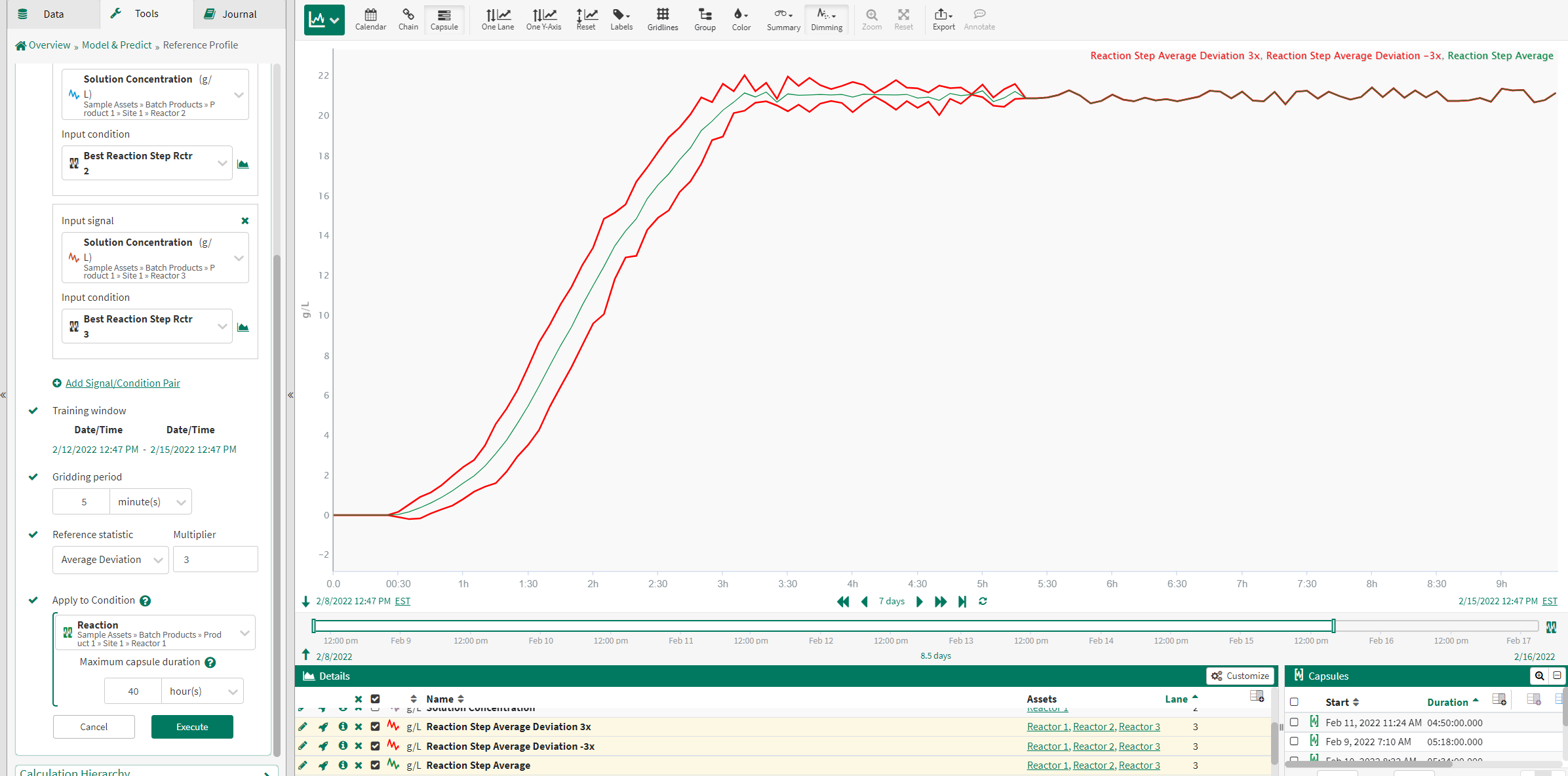The height and width of the screenshot is (776, 1568).
Task: Select the Feb 11 11:24 AM capsule checkbox
Action: pyautogui.click(x=1294, y=722)
